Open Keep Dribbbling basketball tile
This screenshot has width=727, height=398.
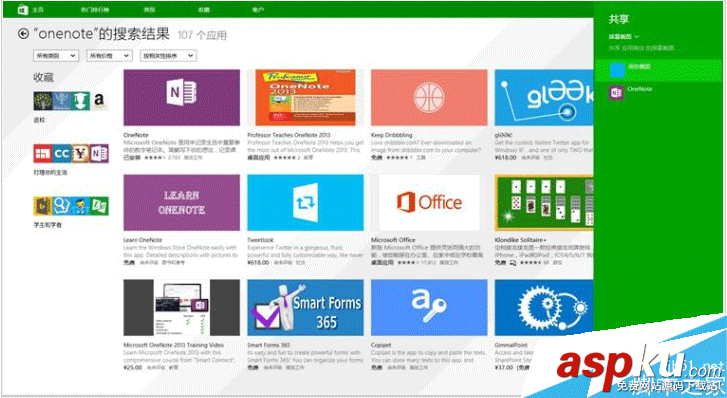(x=429, y=97)
